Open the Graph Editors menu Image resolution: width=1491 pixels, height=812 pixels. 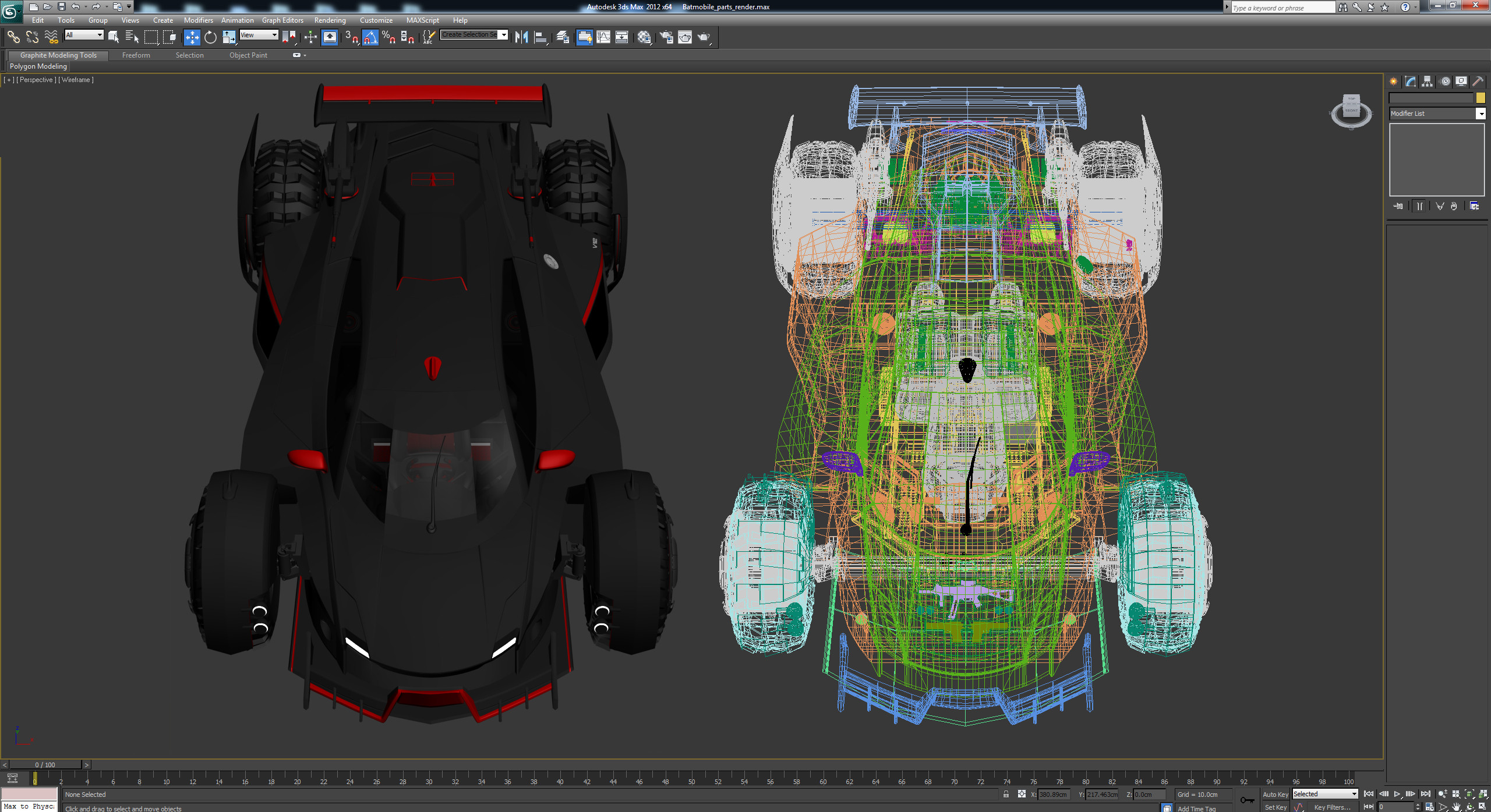[x=282, y=20]
